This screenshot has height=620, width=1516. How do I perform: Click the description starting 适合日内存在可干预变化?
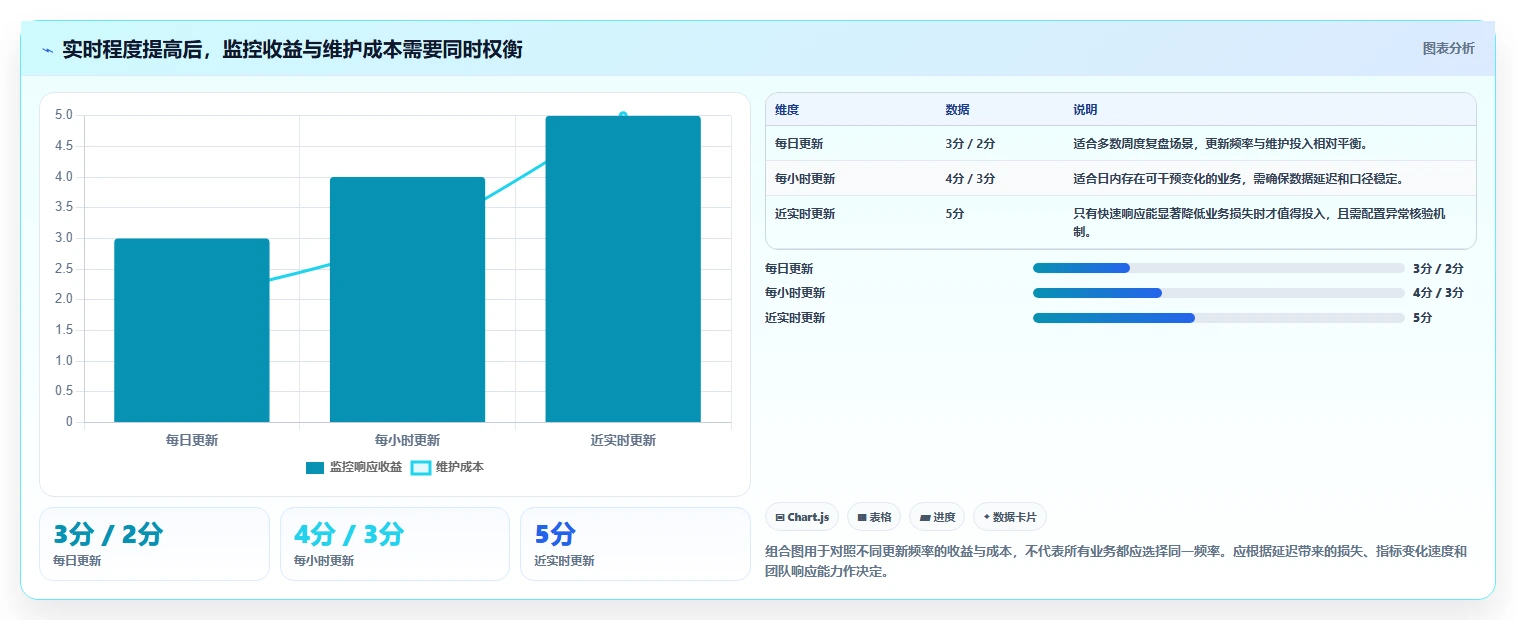(x=1238, y=179)
